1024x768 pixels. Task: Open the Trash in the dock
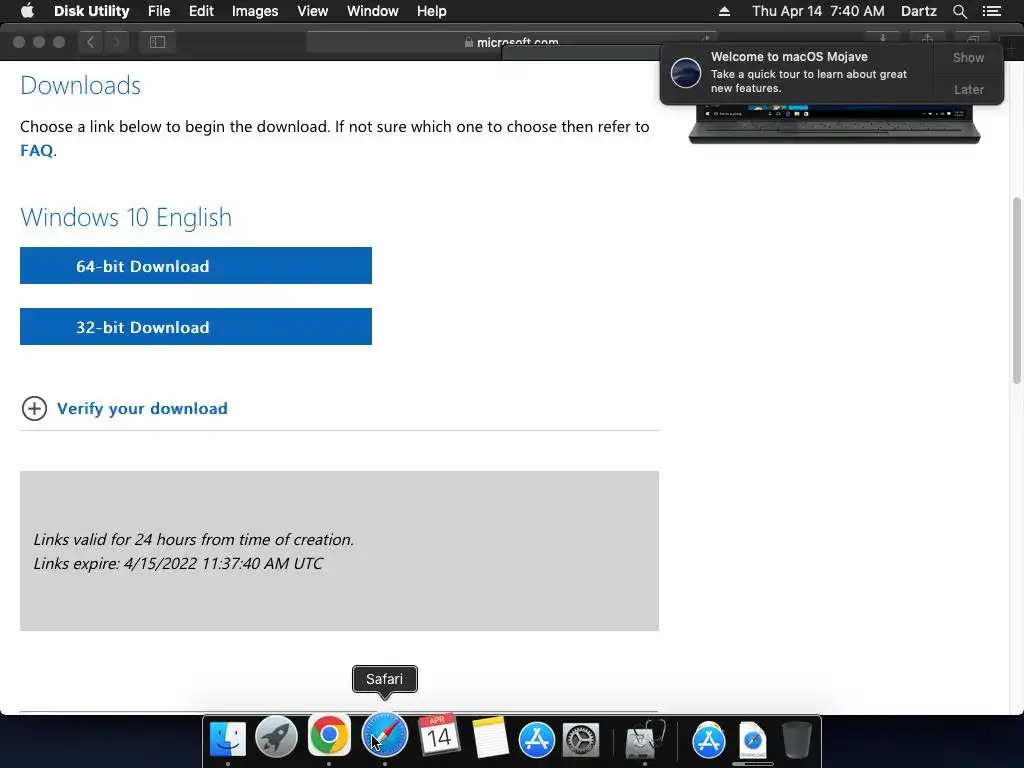tap(797, 739)
